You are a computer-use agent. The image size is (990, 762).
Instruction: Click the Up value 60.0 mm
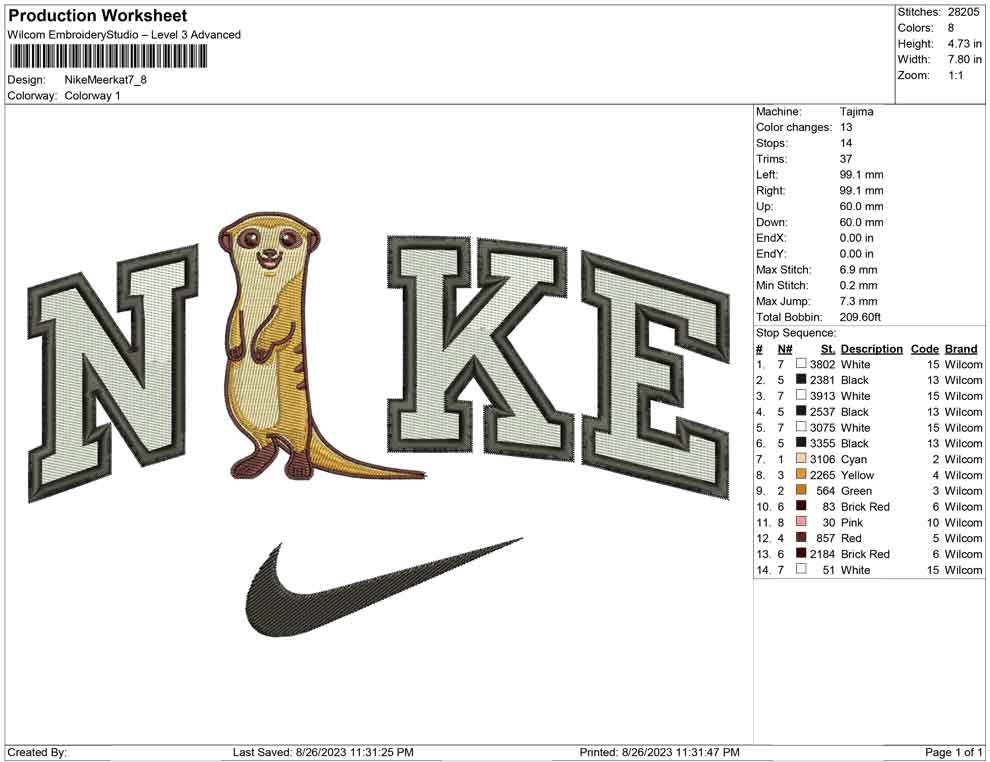tap(861, 206)
